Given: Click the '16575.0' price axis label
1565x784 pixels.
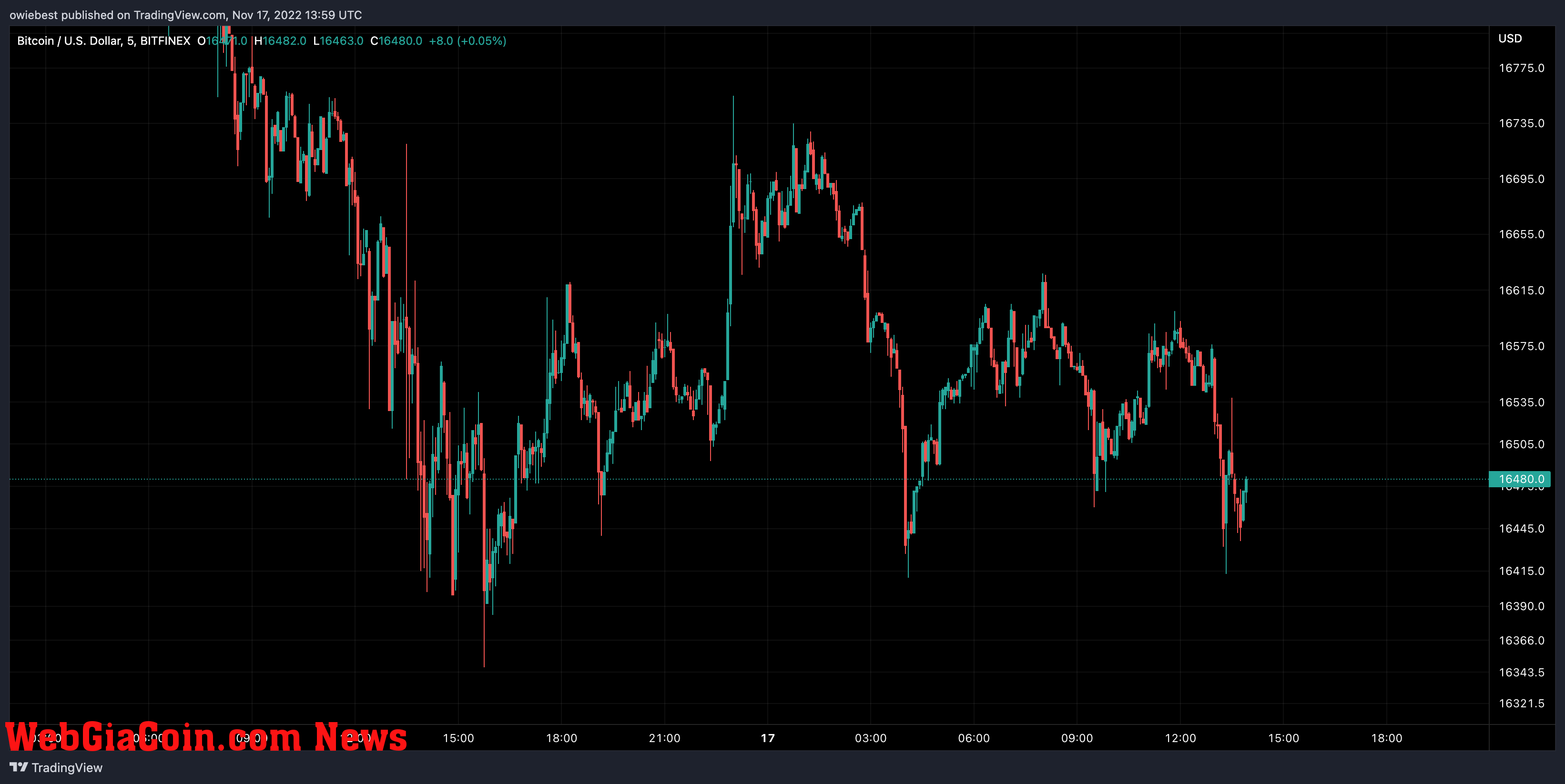Looking at the screenshot, I should pyautogui.click(x=1521, y=346).
